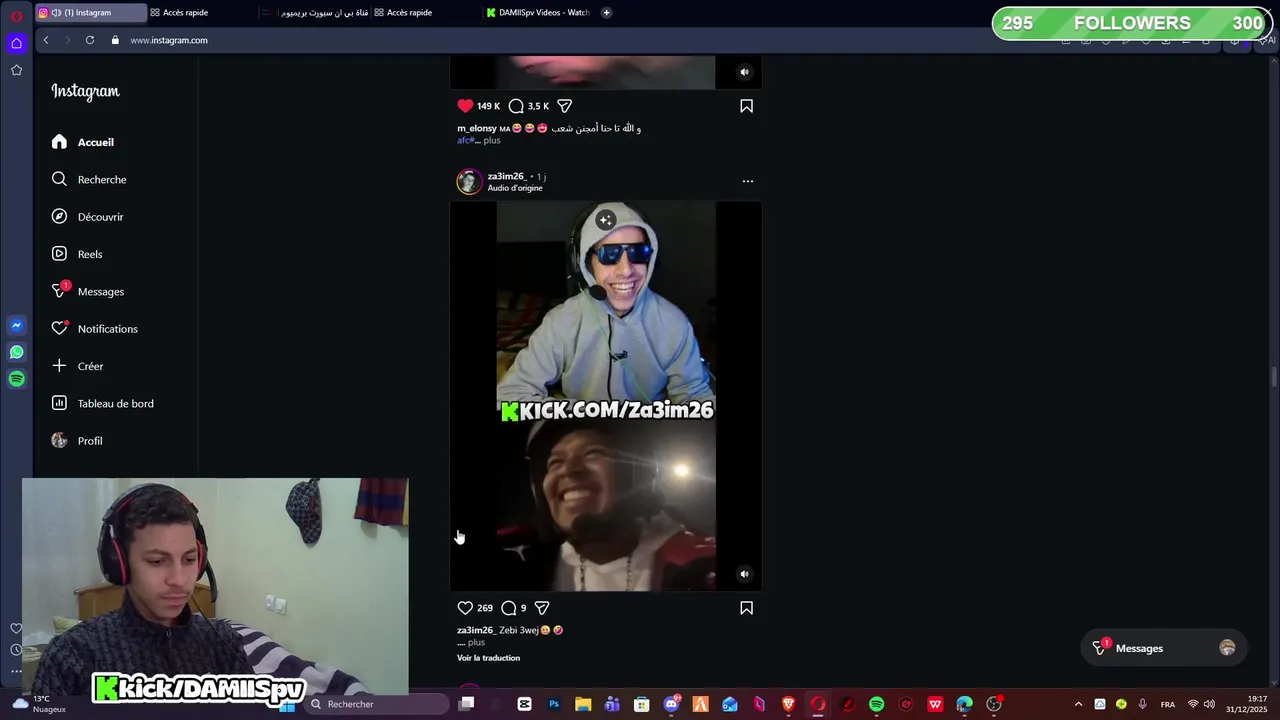Switch to the Arabic beIN sport tab
Image resolution: width=1280 pixels, height=720 pixels.
(315, 13)
